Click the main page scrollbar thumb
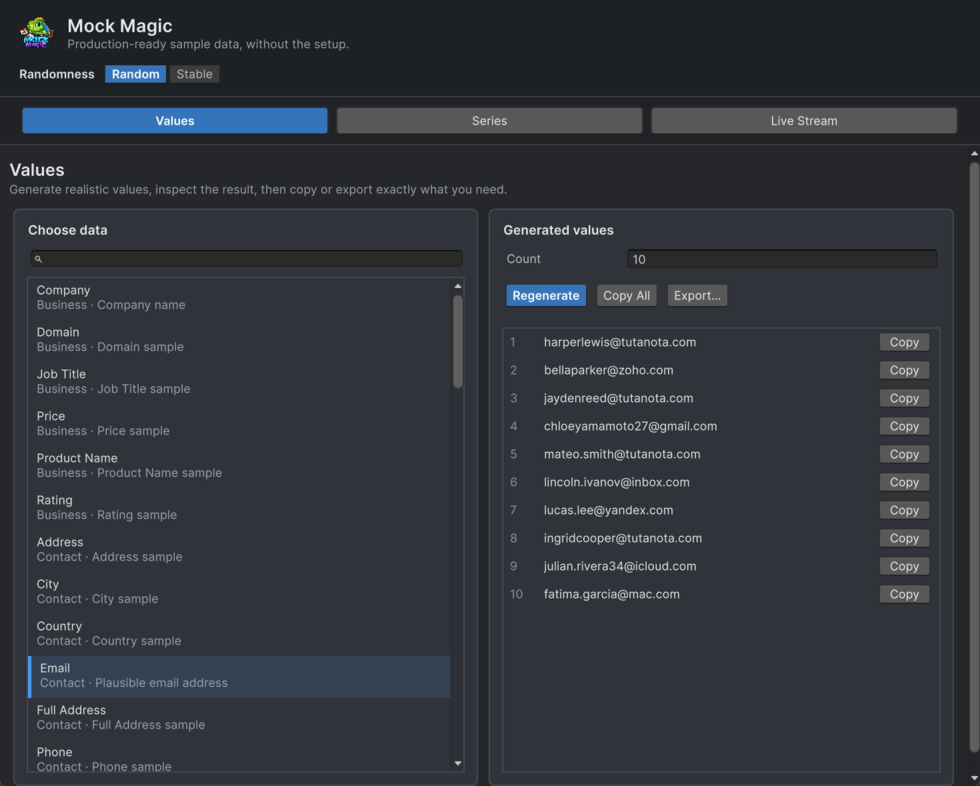Viewport: 980px width, 786px height. (974, 457)
